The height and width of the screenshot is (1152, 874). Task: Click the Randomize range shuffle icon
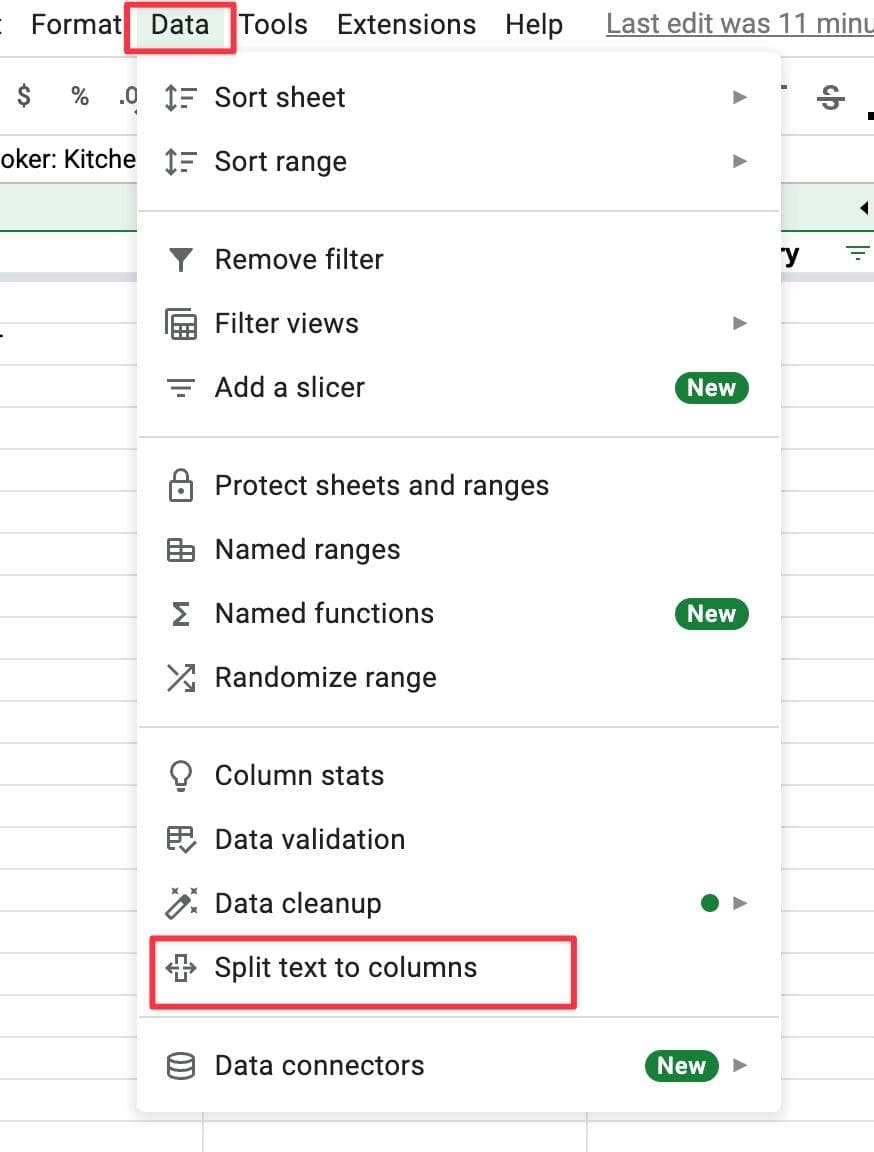181,677
